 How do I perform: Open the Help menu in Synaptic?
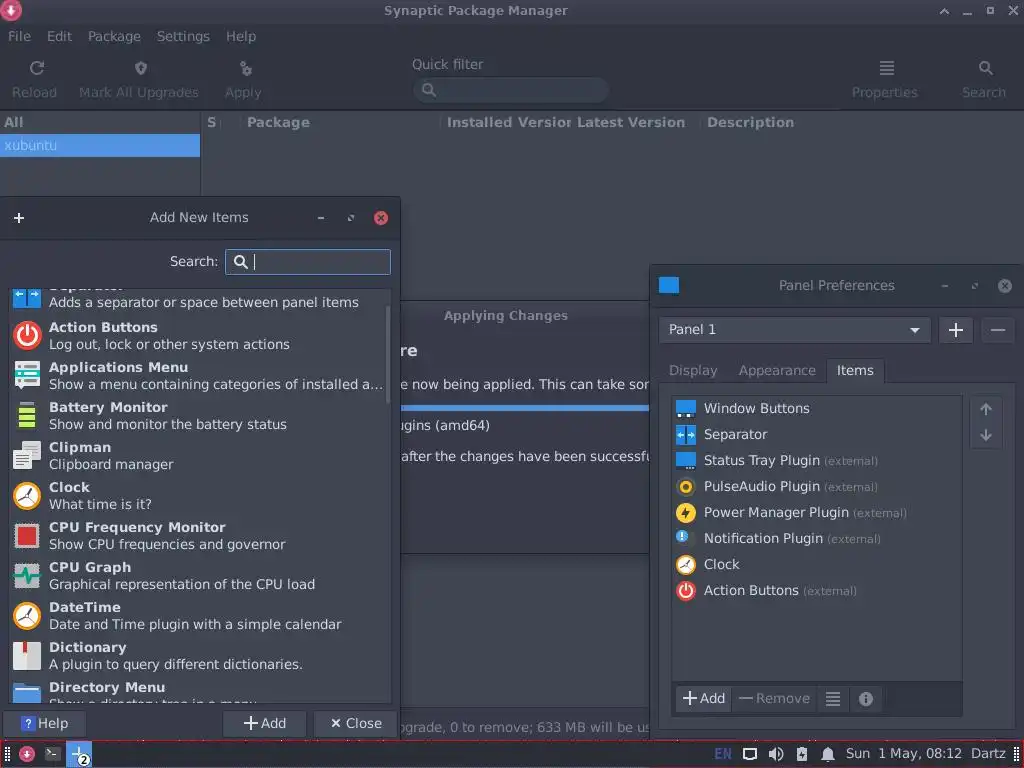(241, 37)
